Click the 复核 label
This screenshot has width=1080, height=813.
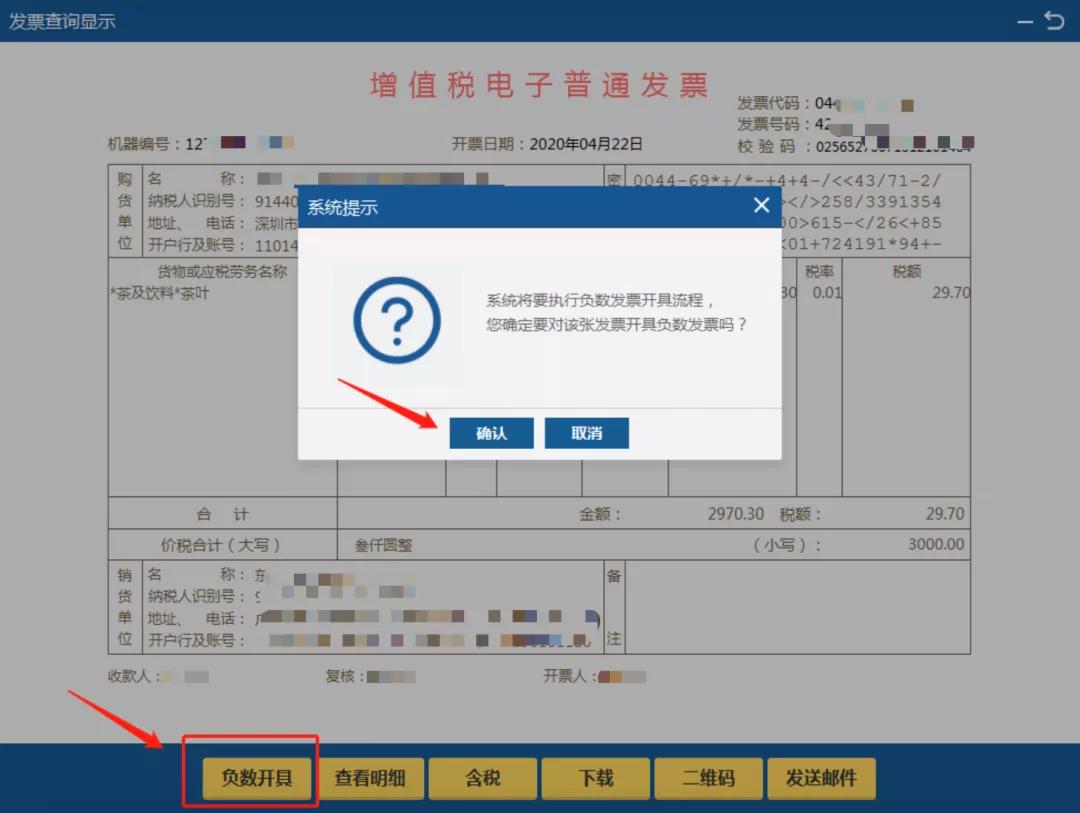point(340,677)
